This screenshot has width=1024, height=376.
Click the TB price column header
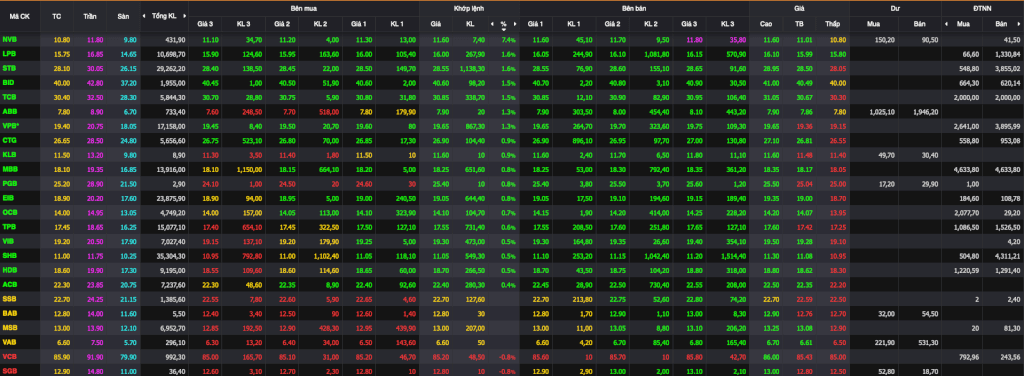[799, 24]
